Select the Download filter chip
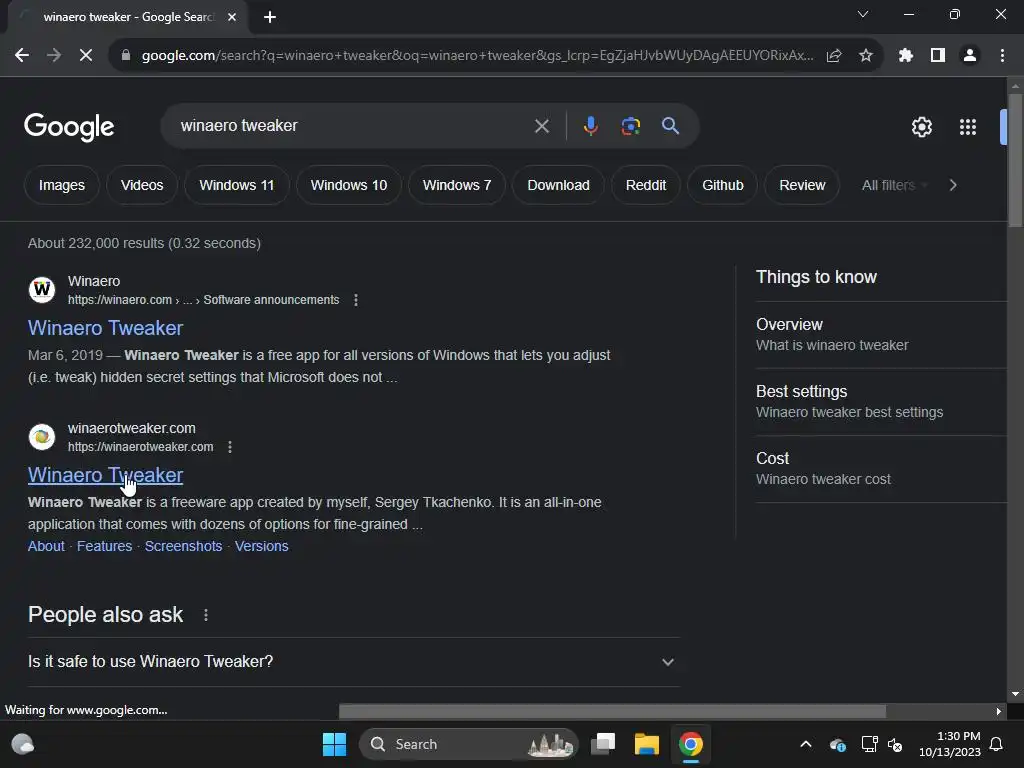The image size is (1024, 768). click(x=558, y=185)
